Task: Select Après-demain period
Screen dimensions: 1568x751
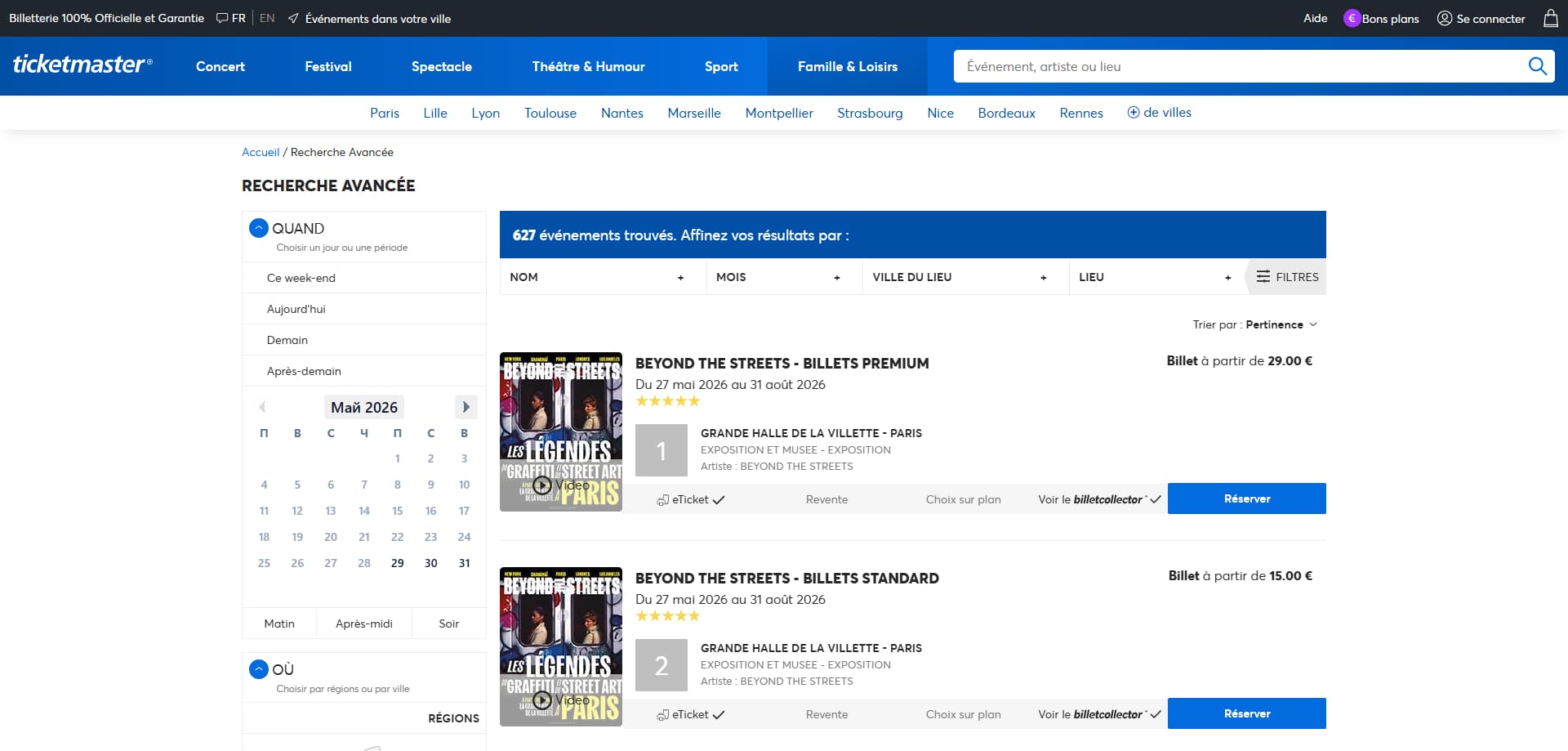Action: click(x=364, y=371)
